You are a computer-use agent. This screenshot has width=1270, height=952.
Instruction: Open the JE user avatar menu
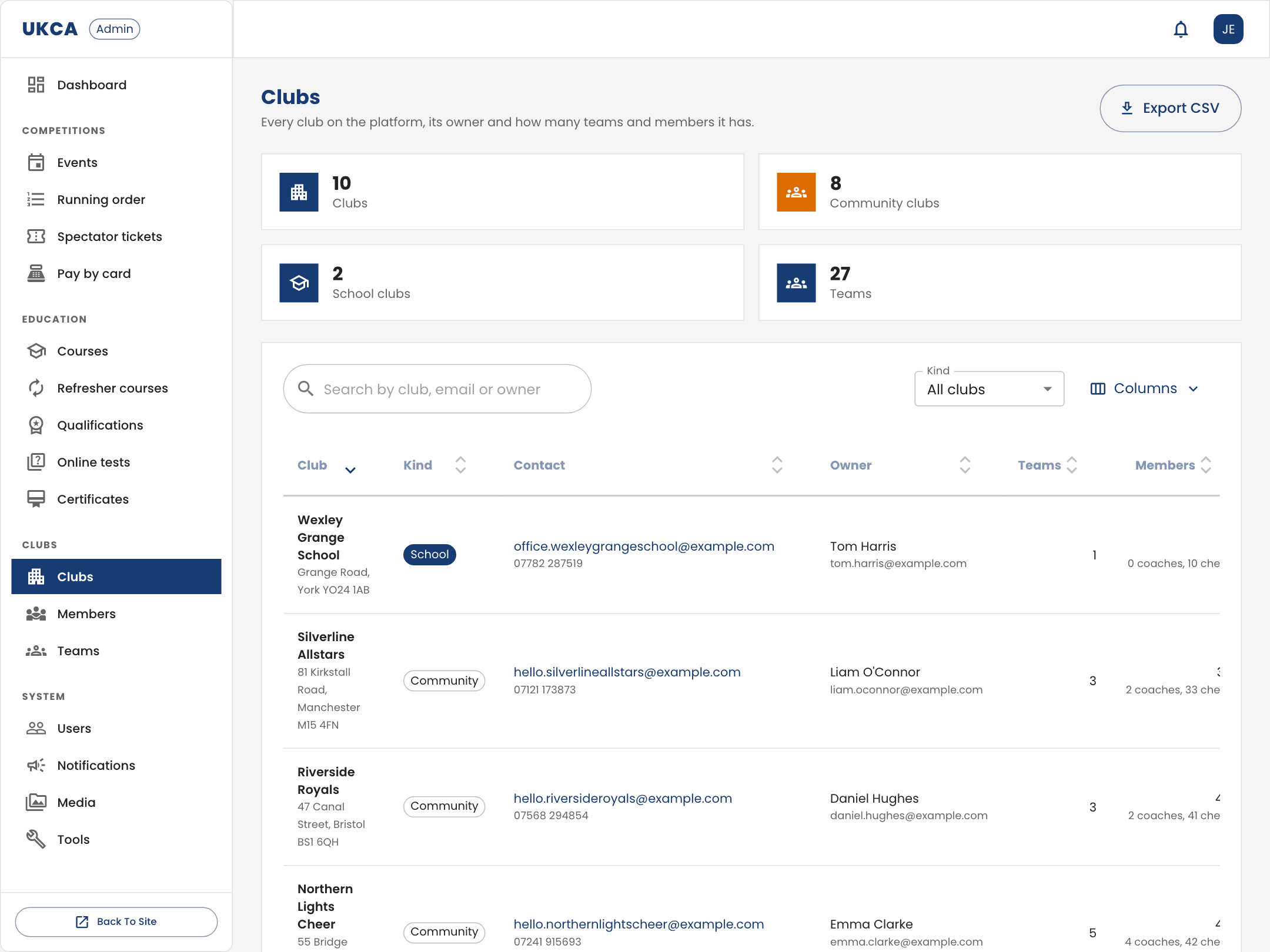pos(1228,29)
